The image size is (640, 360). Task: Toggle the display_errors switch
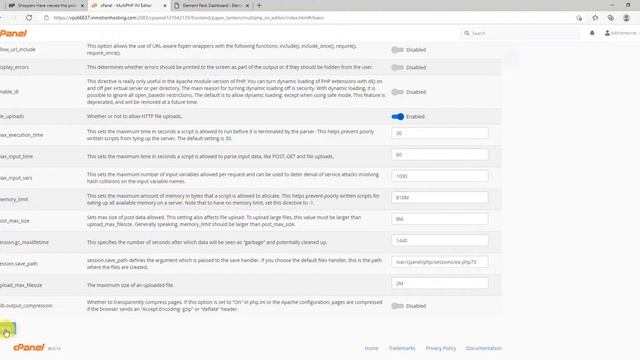click(x=398, y=67)
